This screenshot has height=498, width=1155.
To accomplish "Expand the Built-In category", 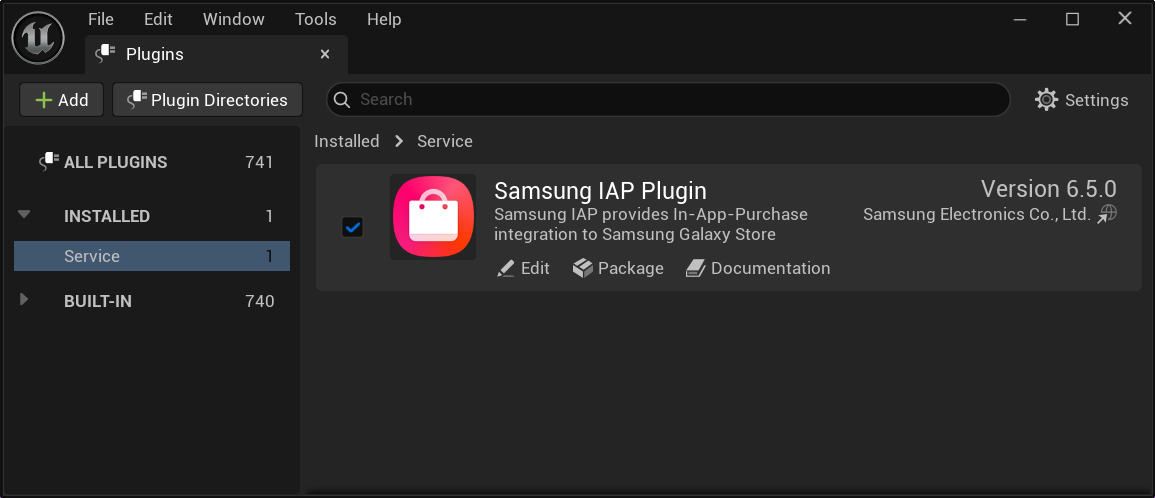I will pos(25,300).
